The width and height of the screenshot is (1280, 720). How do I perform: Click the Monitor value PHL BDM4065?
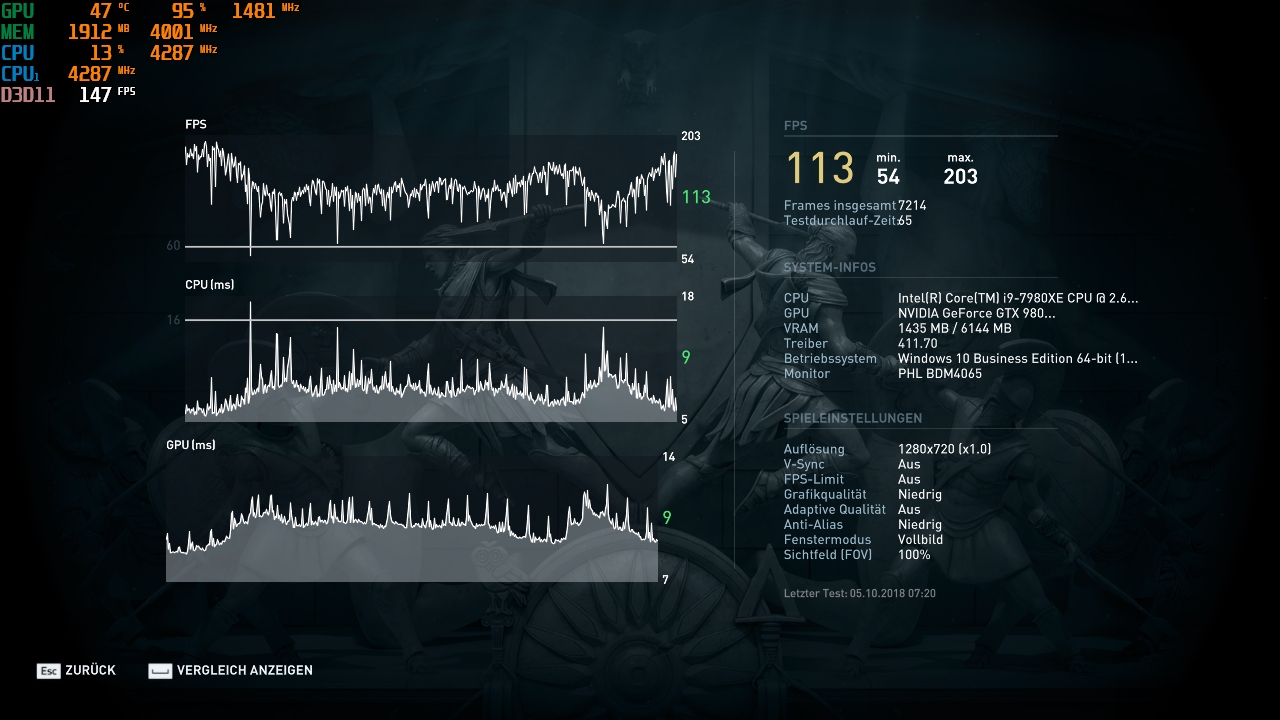point(940,373)
